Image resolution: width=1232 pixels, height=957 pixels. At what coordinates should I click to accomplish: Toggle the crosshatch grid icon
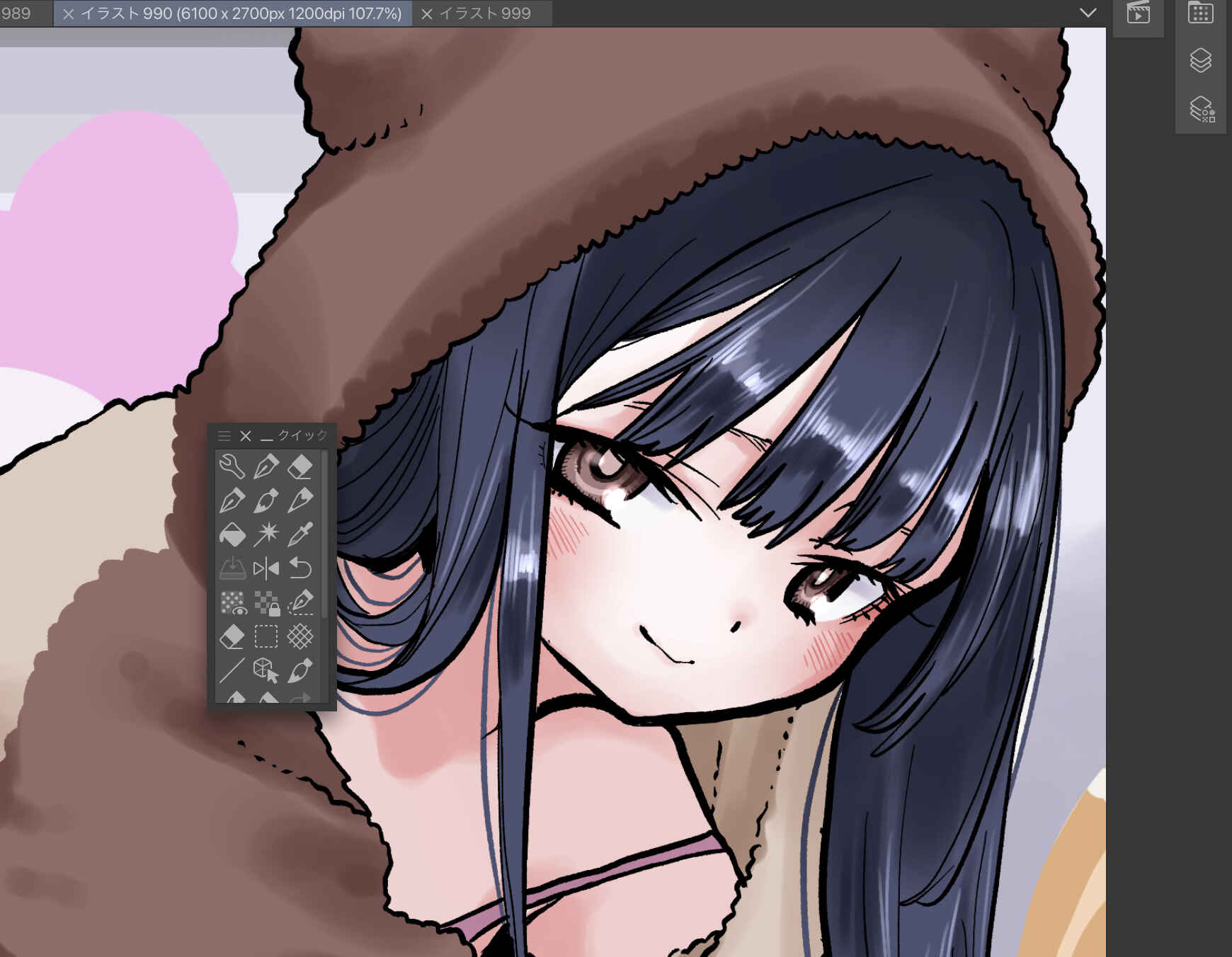click(300, 636)
